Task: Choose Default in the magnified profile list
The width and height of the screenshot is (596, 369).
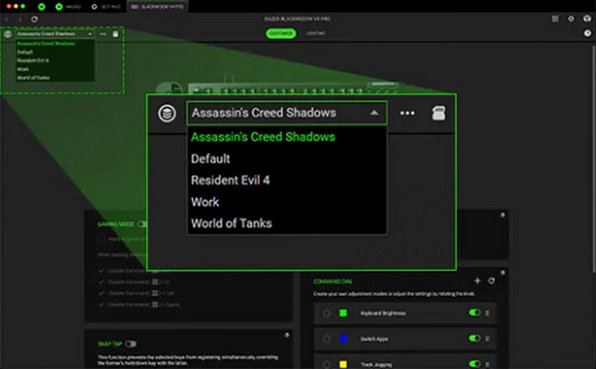Action: pos(210,158)
